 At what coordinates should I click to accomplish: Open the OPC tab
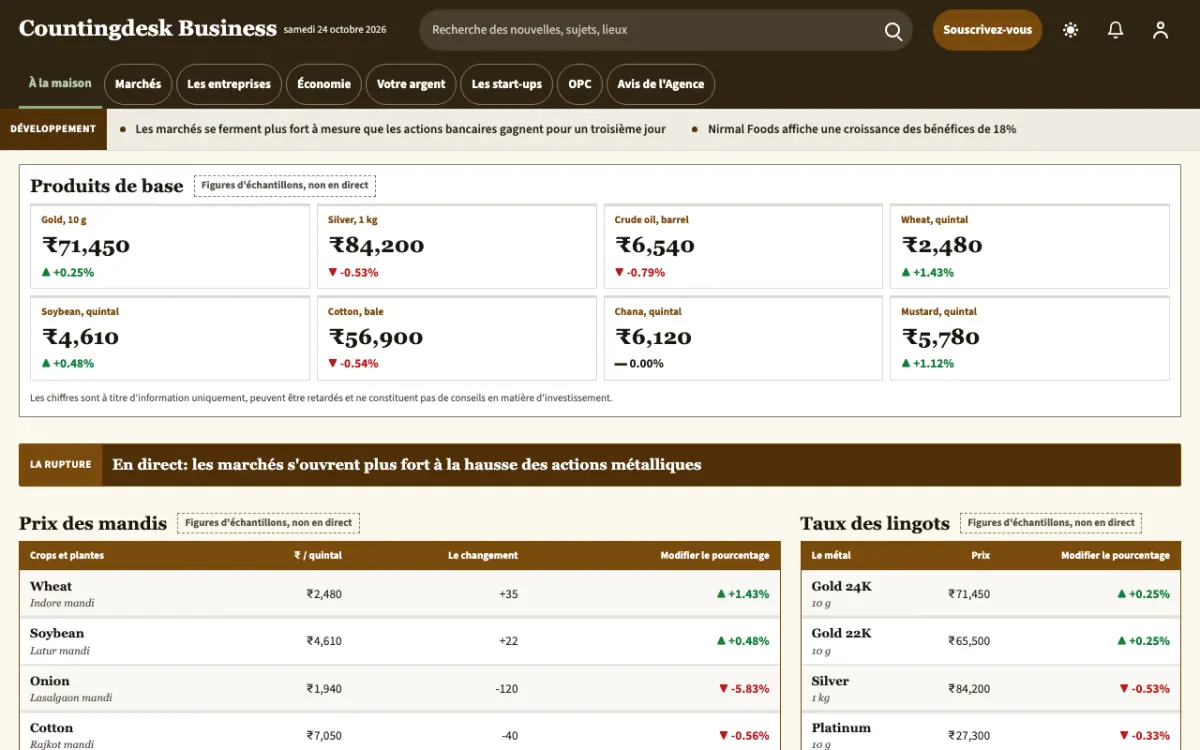tap(580, 84)
